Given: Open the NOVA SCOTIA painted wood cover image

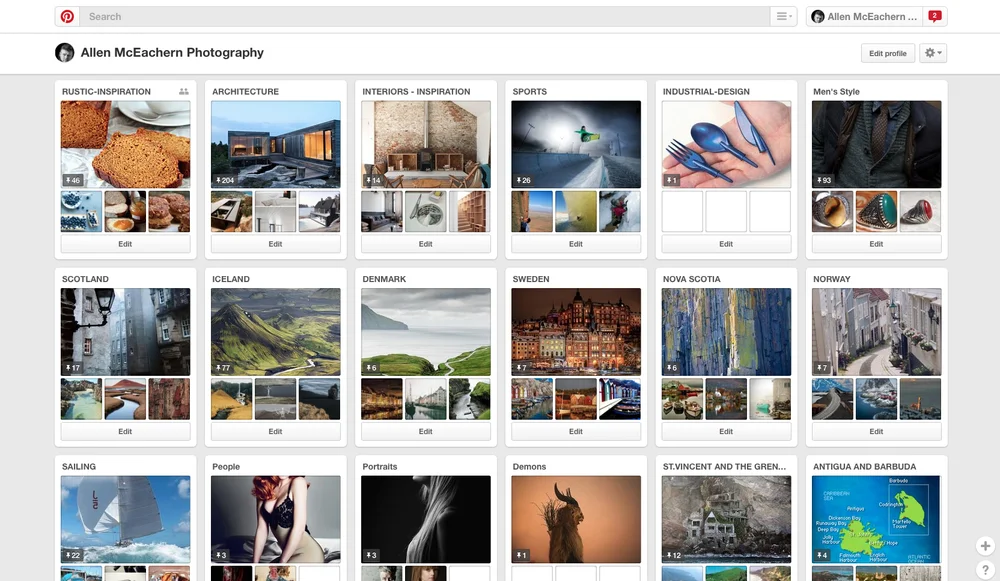Looking at the screenshot, I should click(x=726, y=332).
